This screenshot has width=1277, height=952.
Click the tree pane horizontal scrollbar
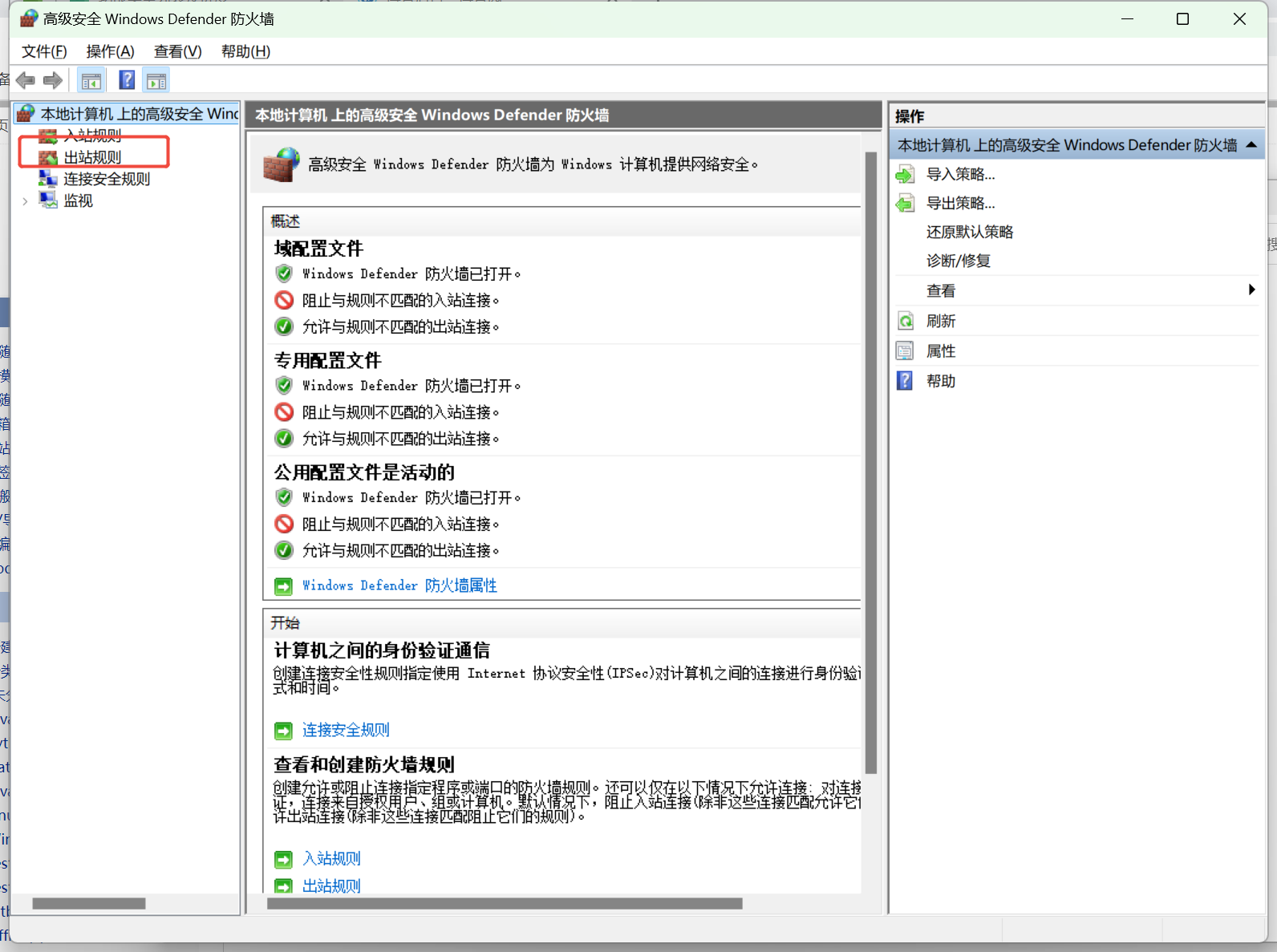pyautogui.click(x=89, y=903)
